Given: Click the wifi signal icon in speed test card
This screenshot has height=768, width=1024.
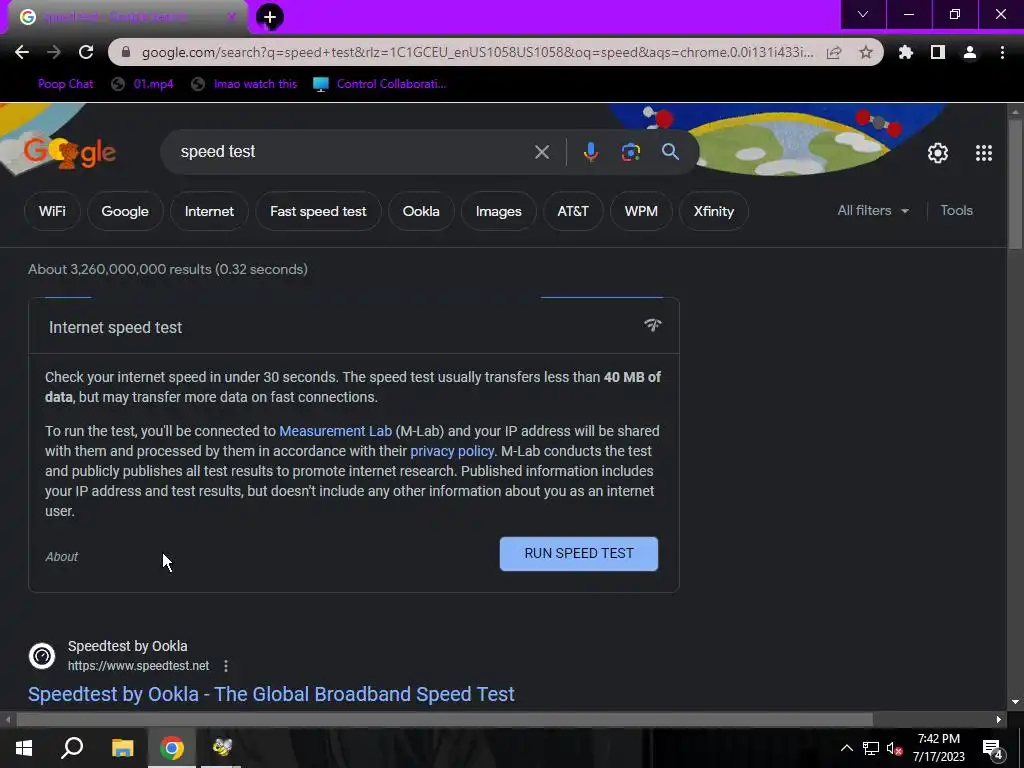Looking at the screenshot, I should click(x=652, y=325).
